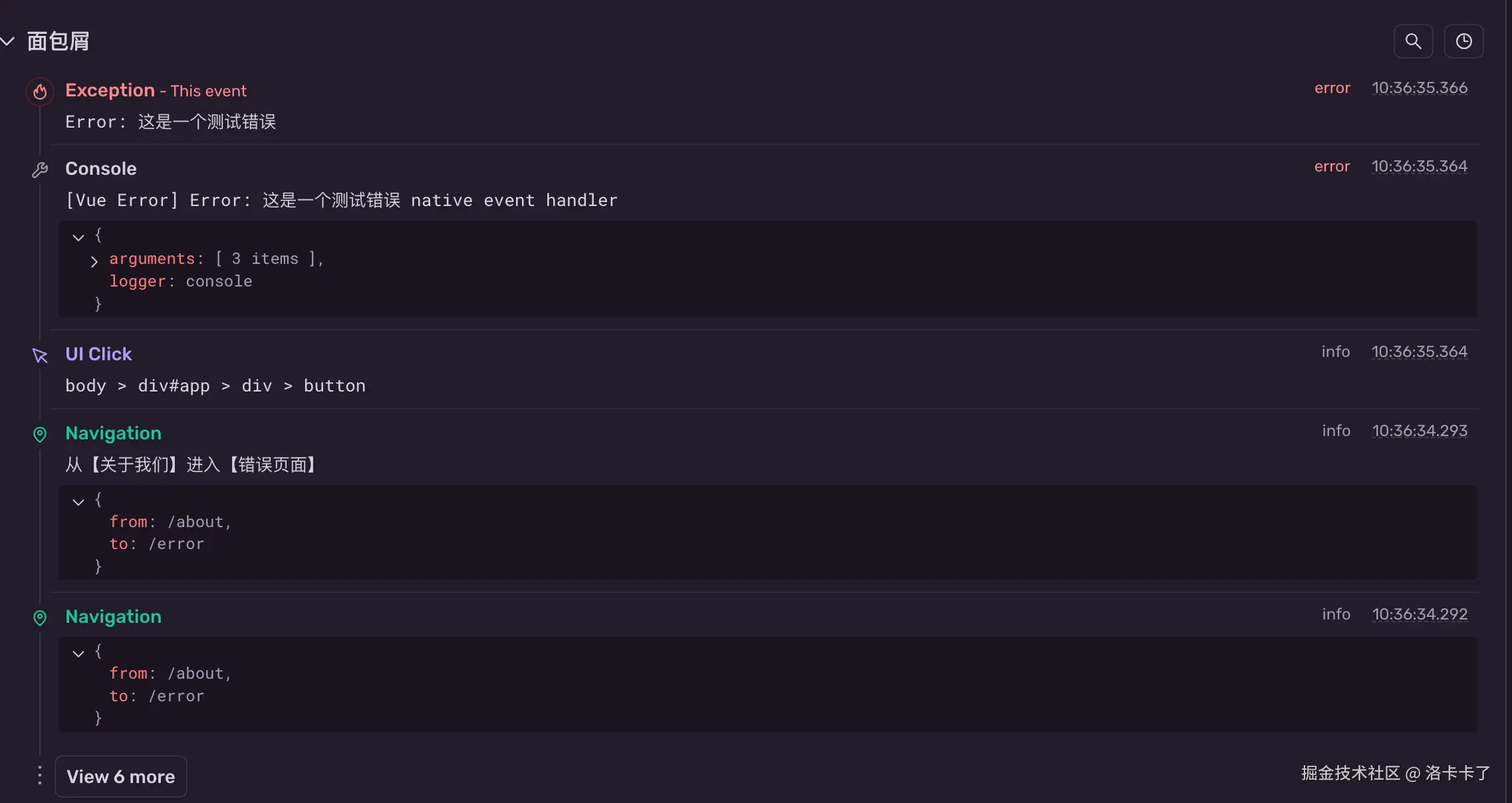Collapse the first Navigation data object
1512x803 pixels.
coord(78,501)
